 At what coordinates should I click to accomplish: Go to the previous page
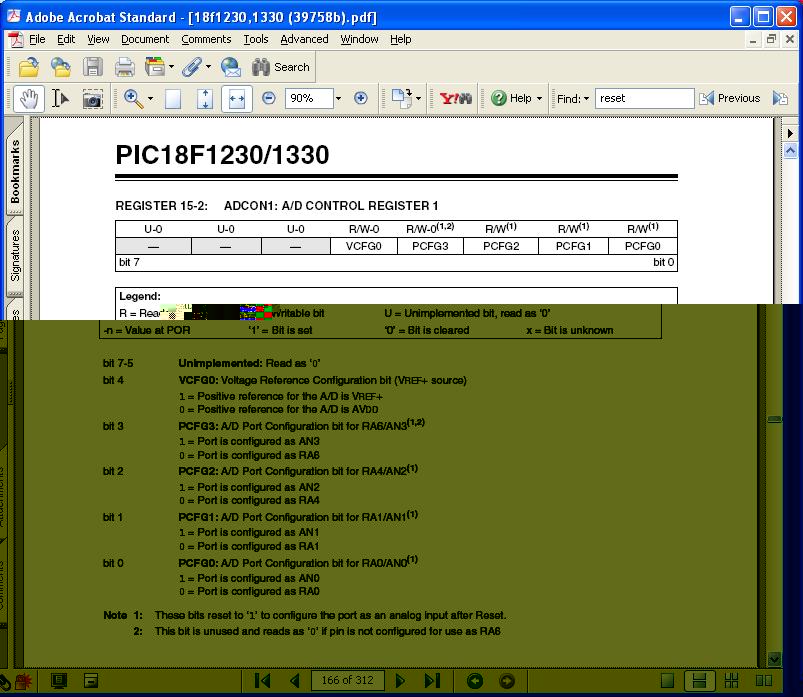click(x=294, y=681)
